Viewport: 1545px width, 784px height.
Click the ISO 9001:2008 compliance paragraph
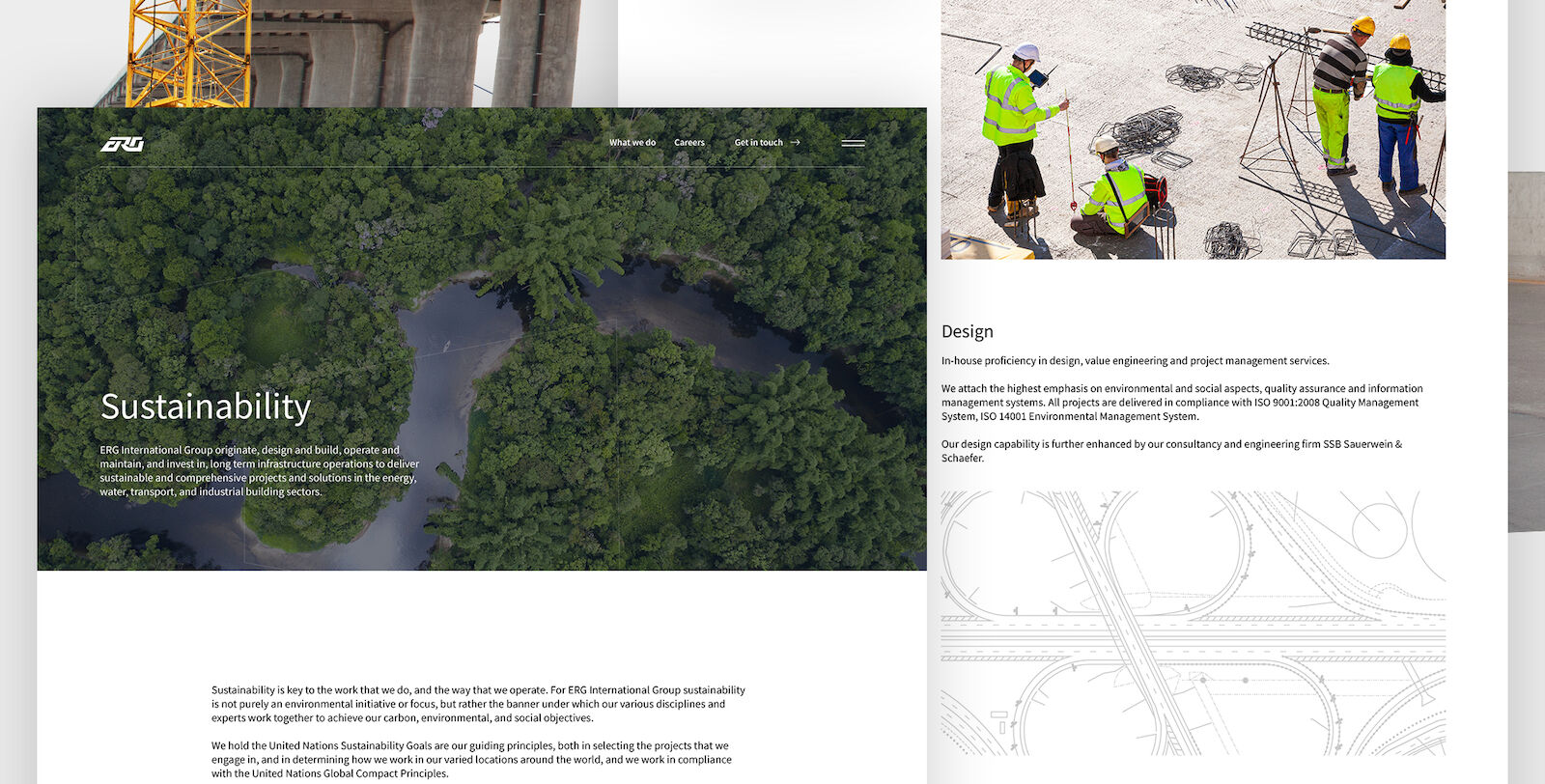coord(1181,403)
